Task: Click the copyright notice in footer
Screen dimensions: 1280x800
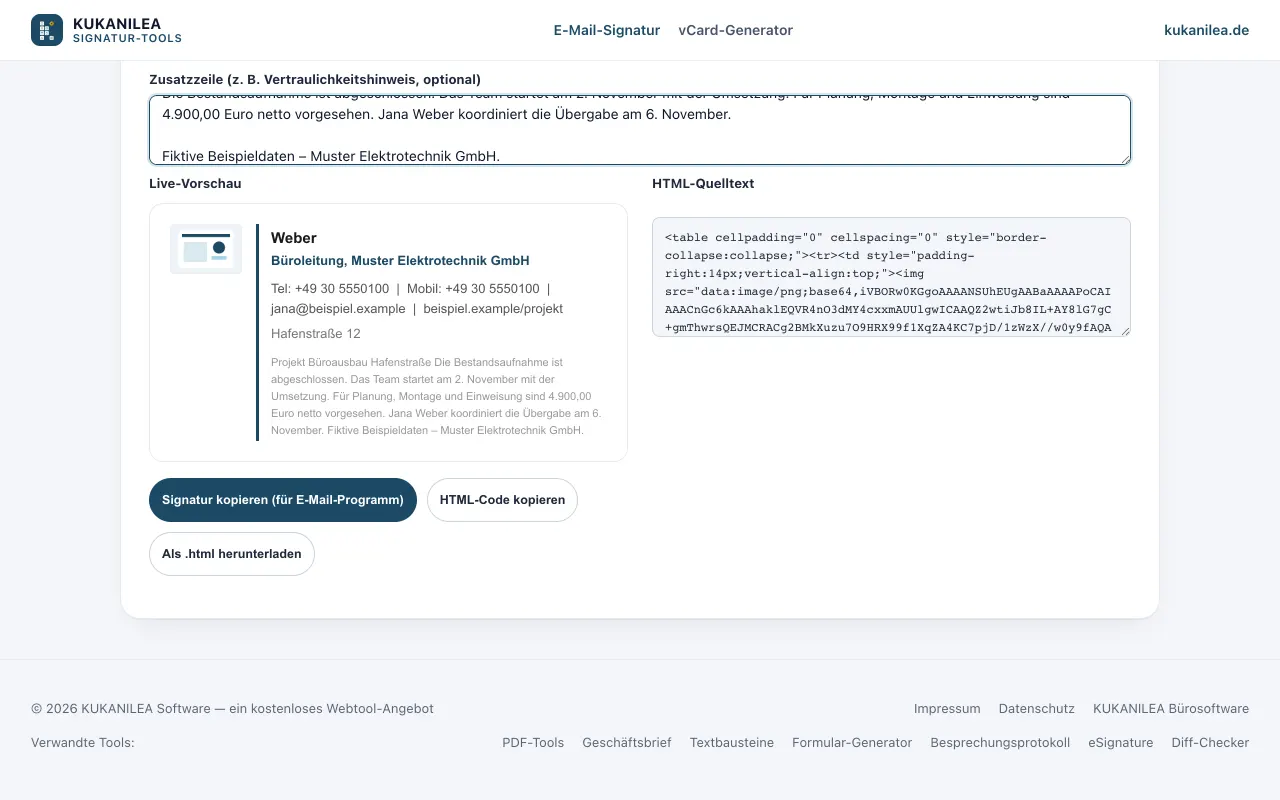Action: tap(232, 709)
